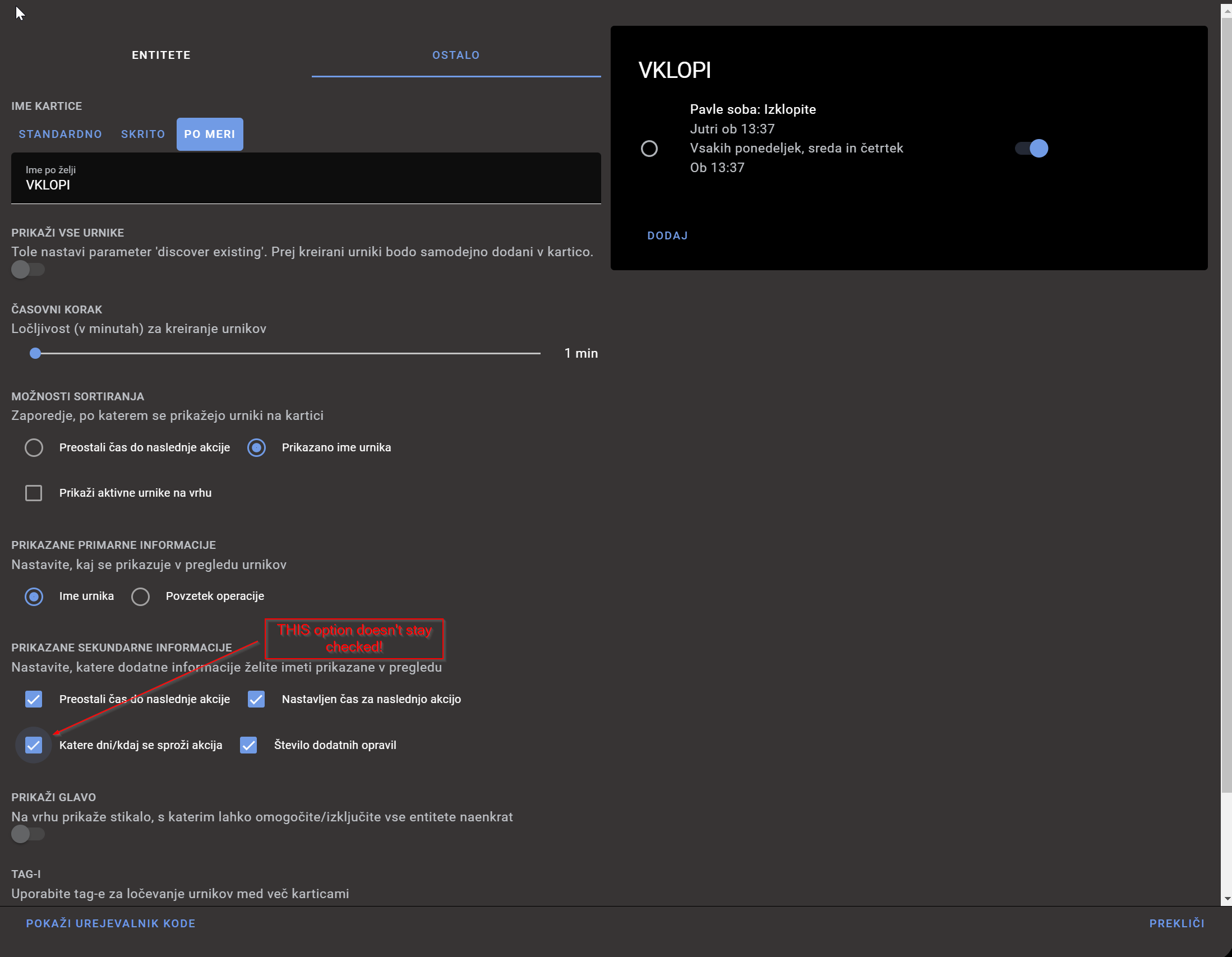Check 'Prikaži aktivne urnike na vrhu'
The image size is (1232, 957).
pyautogui.click(x=34, y=492)
